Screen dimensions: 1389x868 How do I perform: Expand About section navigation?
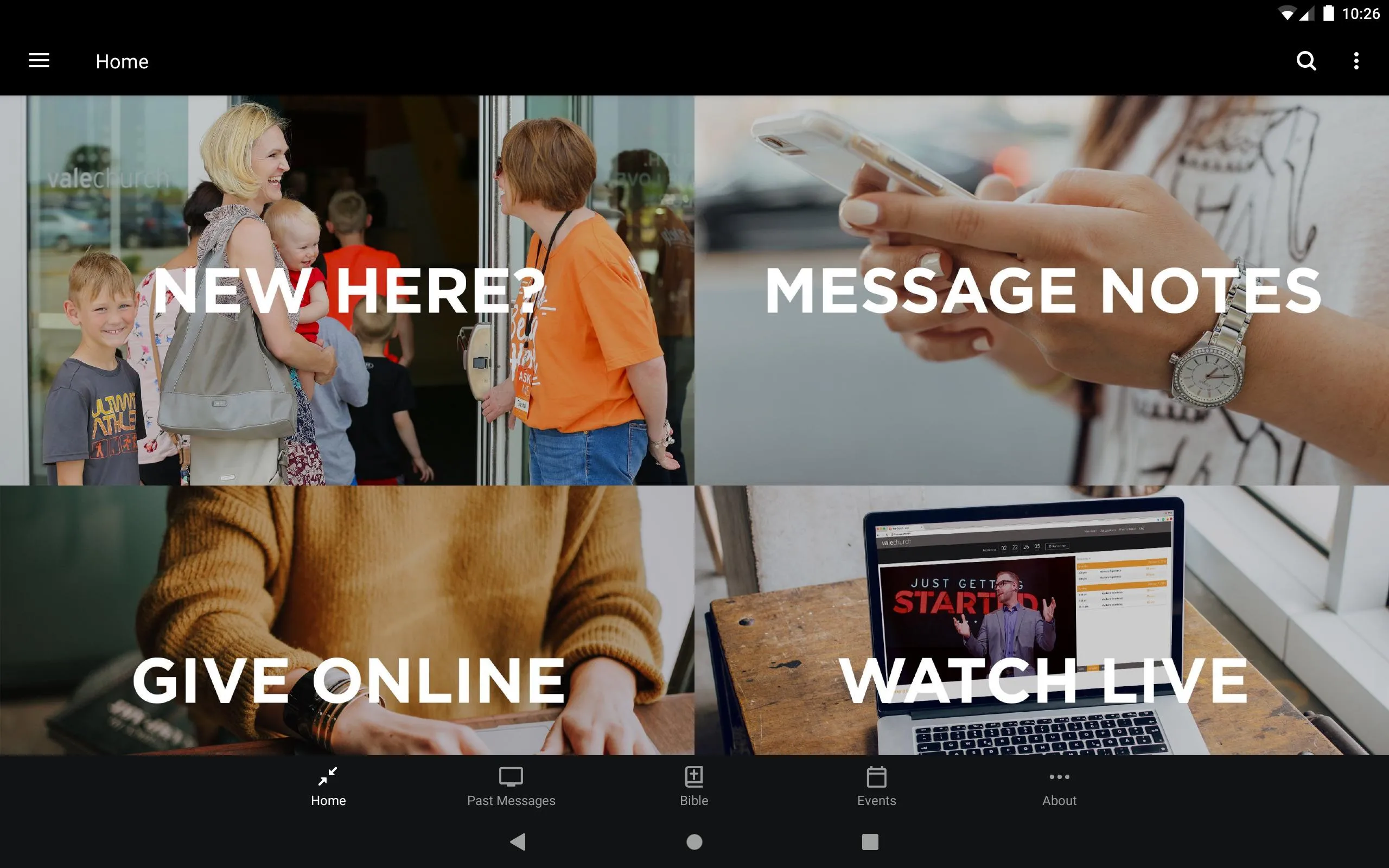click(1059, 786)
